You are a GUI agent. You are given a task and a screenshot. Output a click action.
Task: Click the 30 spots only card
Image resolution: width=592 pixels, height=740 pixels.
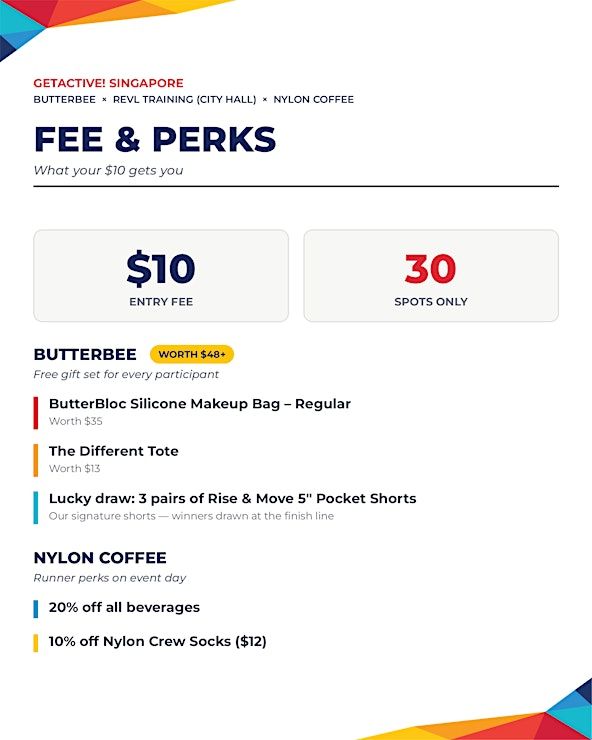click(x=431, y=276)
